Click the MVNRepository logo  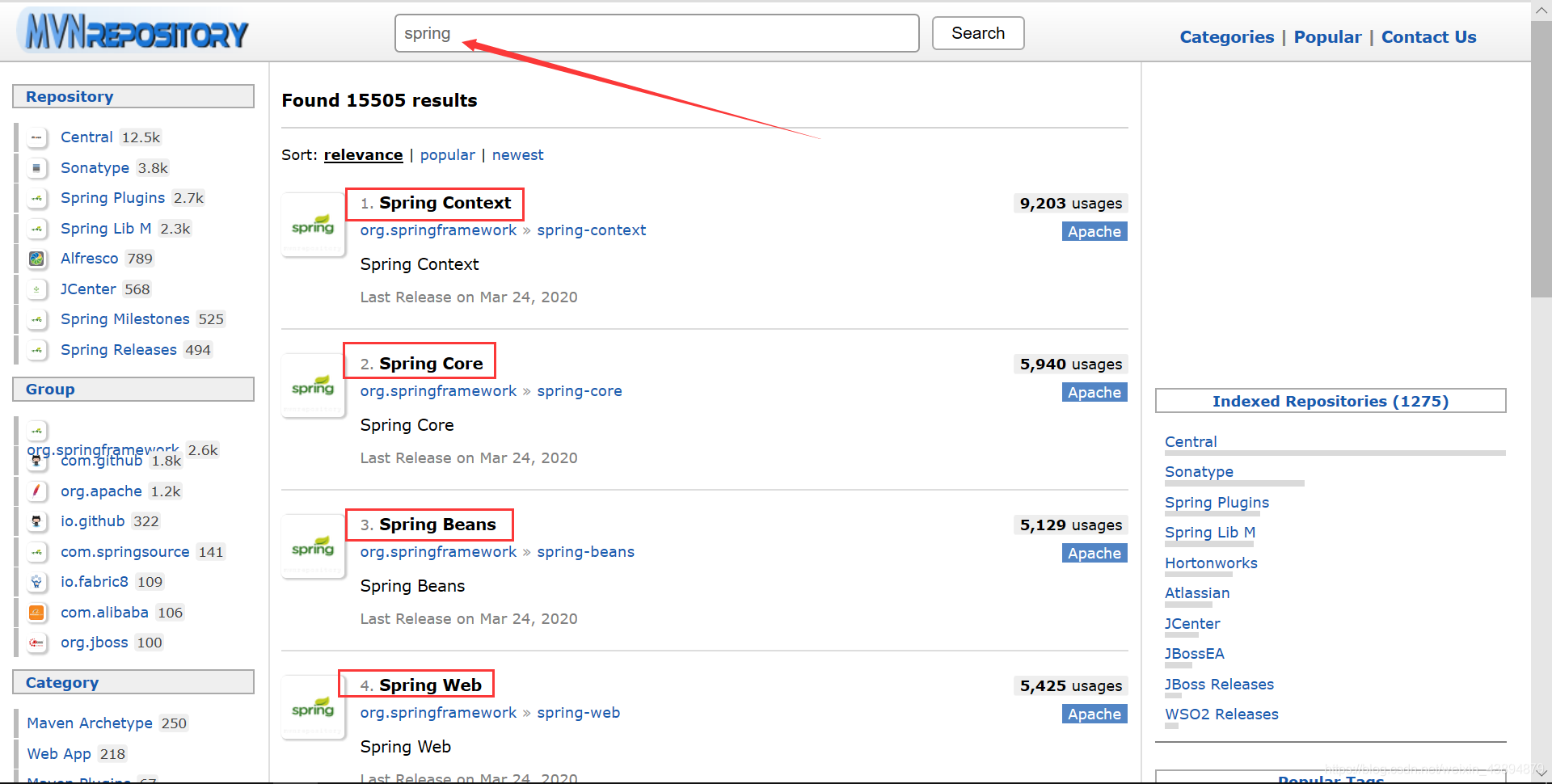pyautogui.click(x=134, y=32)
